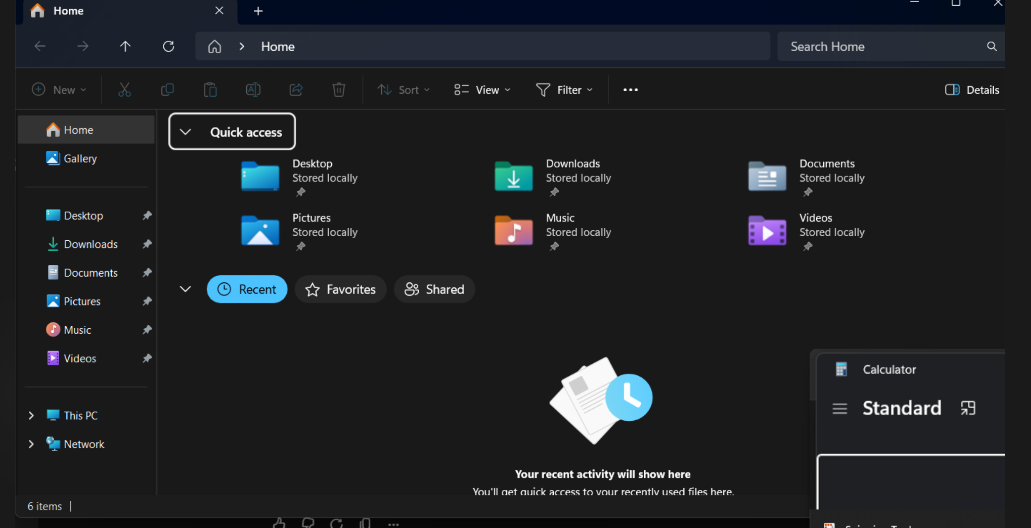Click Keep on top icon in Calculator
The image size is (1031, 528).
click(968, 408)
